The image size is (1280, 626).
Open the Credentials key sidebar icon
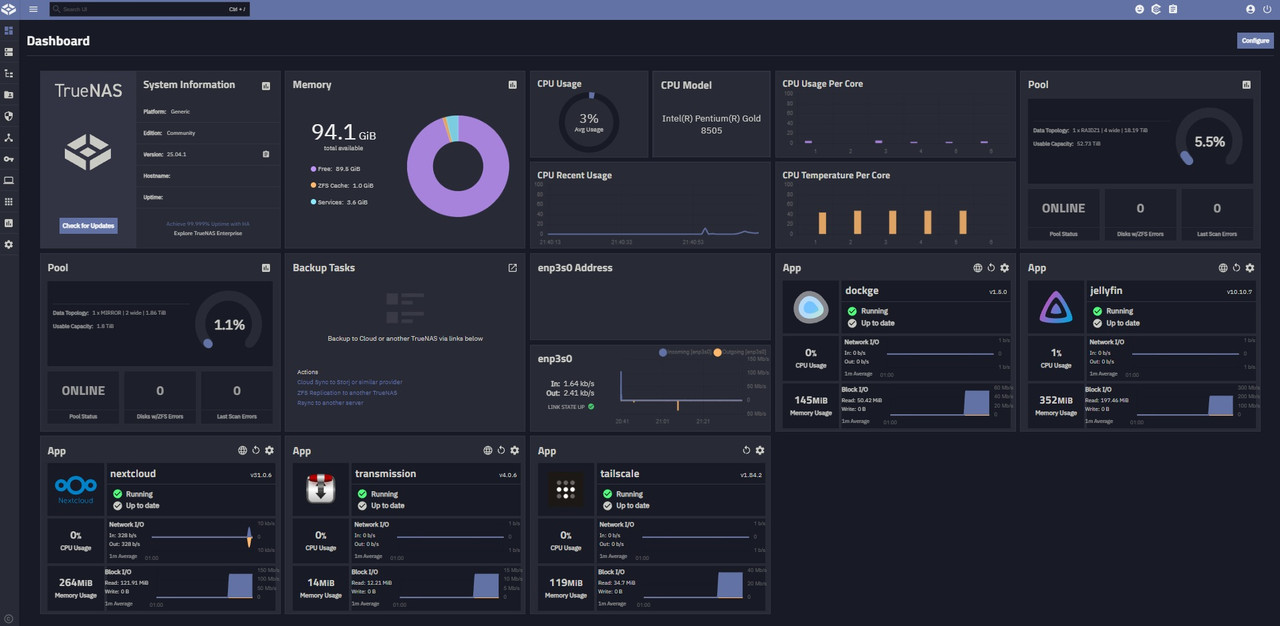(x=9, y=159)
